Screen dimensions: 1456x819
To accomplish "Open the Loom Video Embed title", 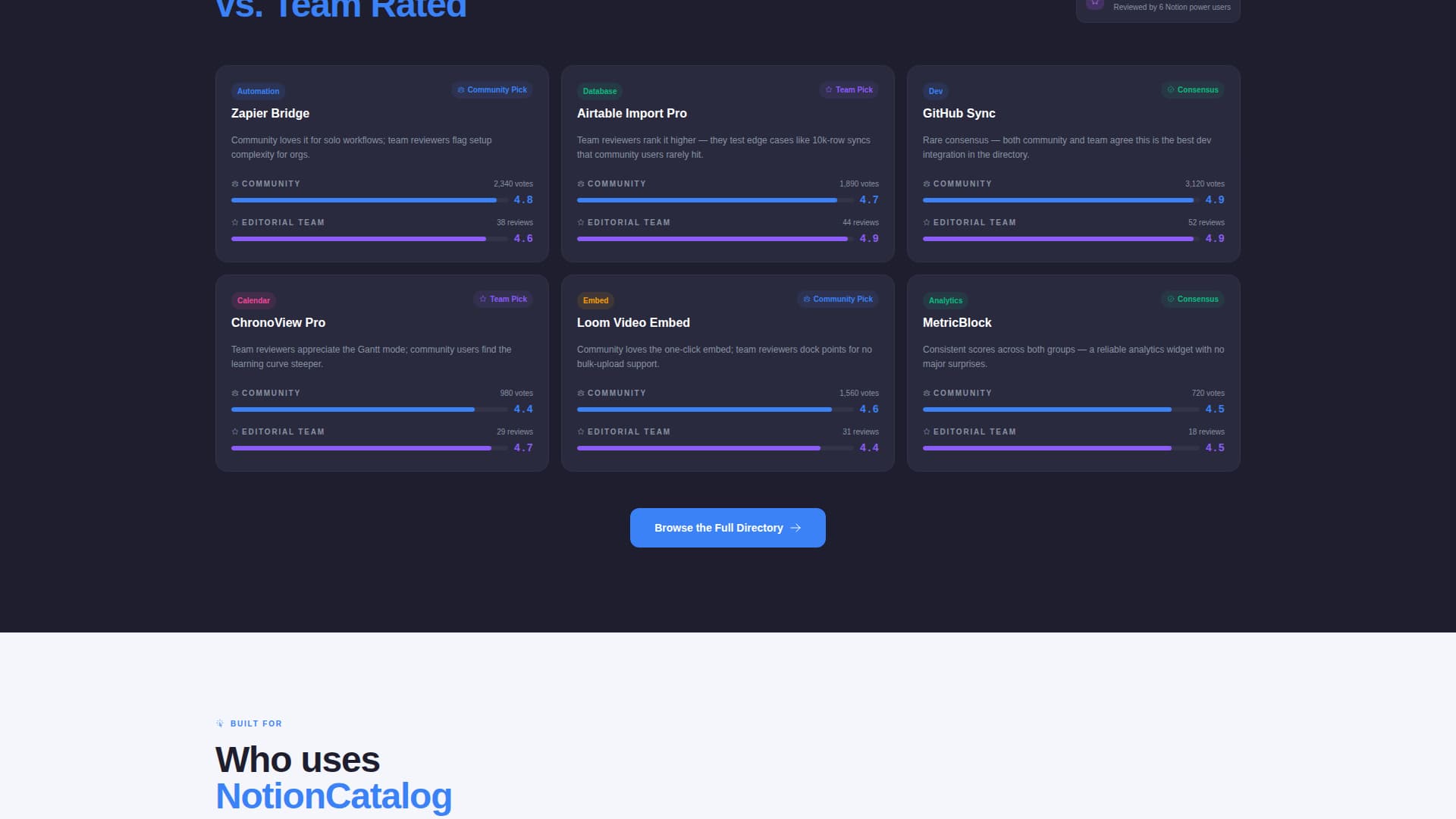I will tap(633, 322).
